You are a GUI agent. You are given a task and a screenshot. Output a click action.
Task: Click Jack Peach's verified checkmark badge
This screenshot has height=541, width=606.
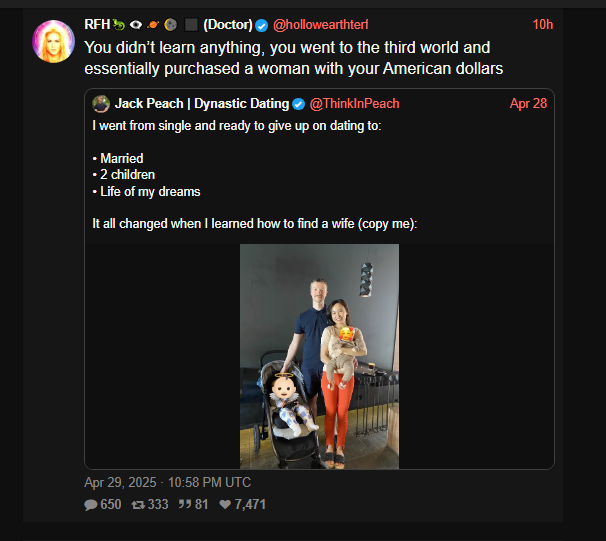click(x=298, y=104)
